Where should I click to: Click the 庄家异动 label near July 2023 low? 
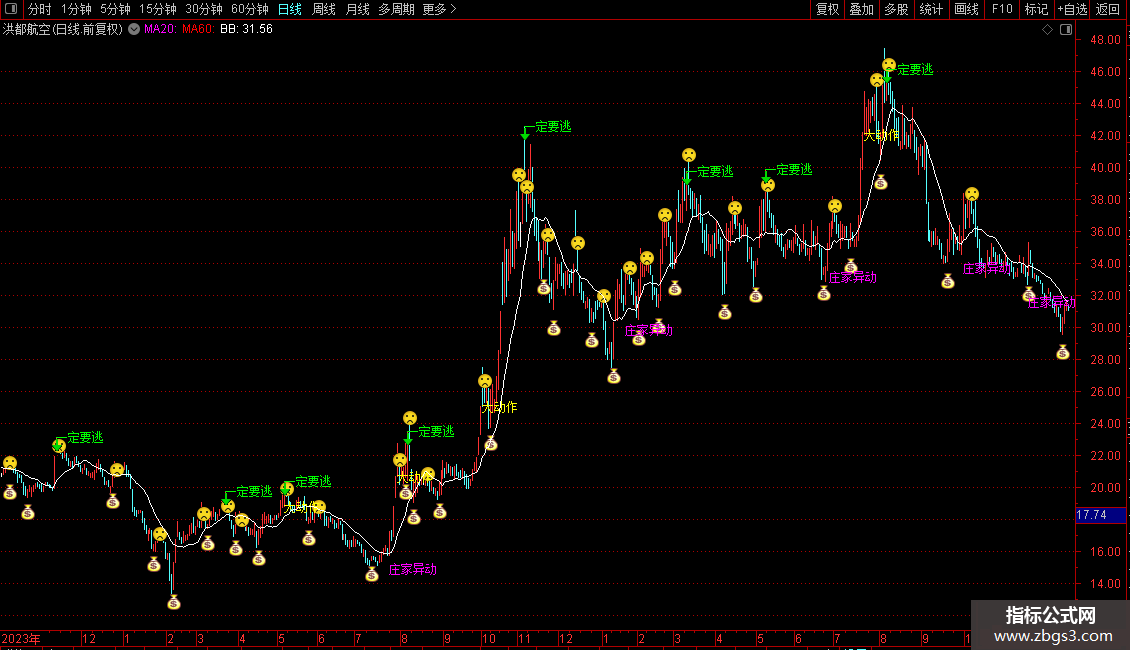tap(412, 570)
